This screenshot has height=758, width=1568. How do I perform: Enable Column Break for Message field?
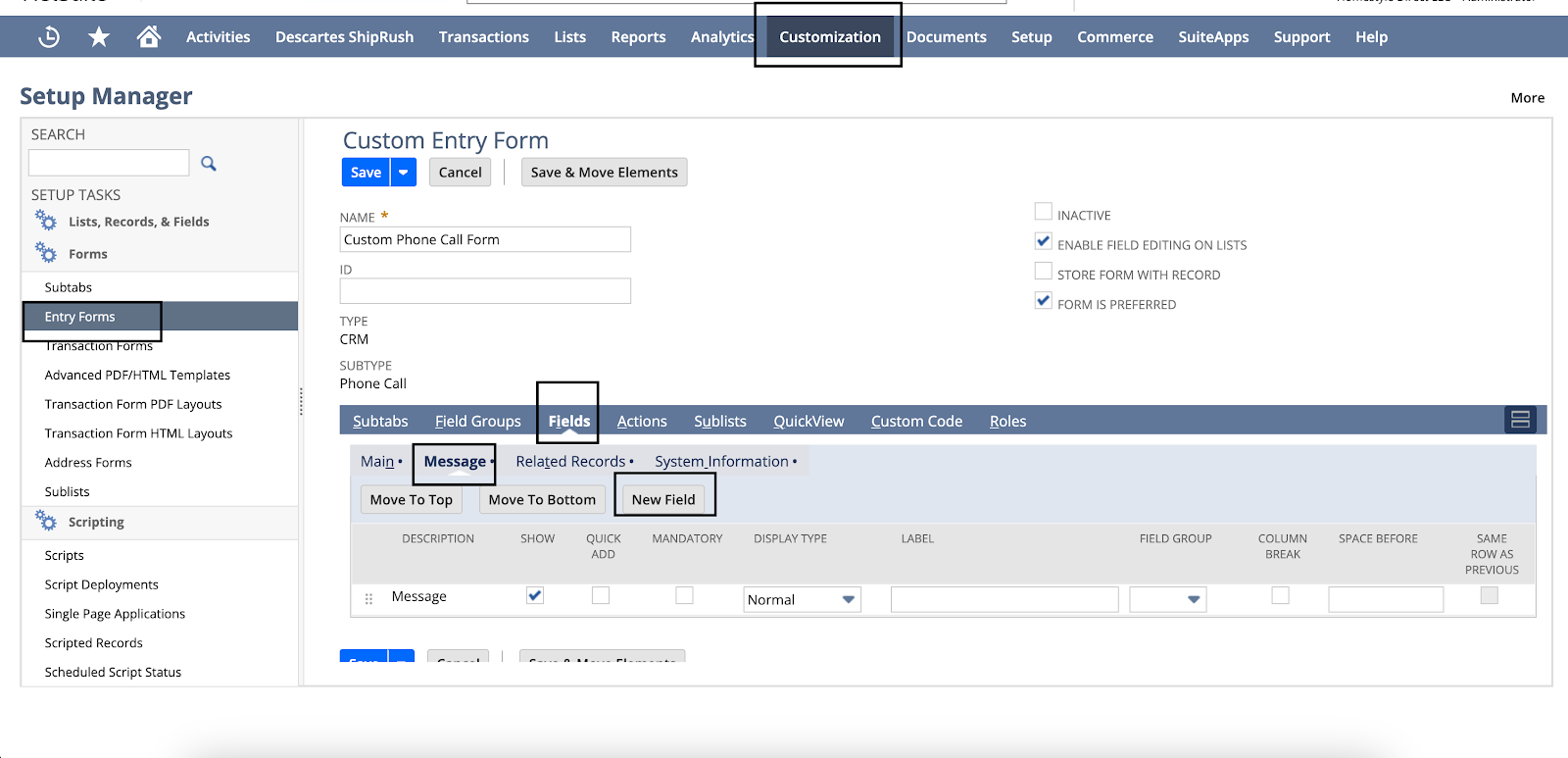[x=1281, y=595]
